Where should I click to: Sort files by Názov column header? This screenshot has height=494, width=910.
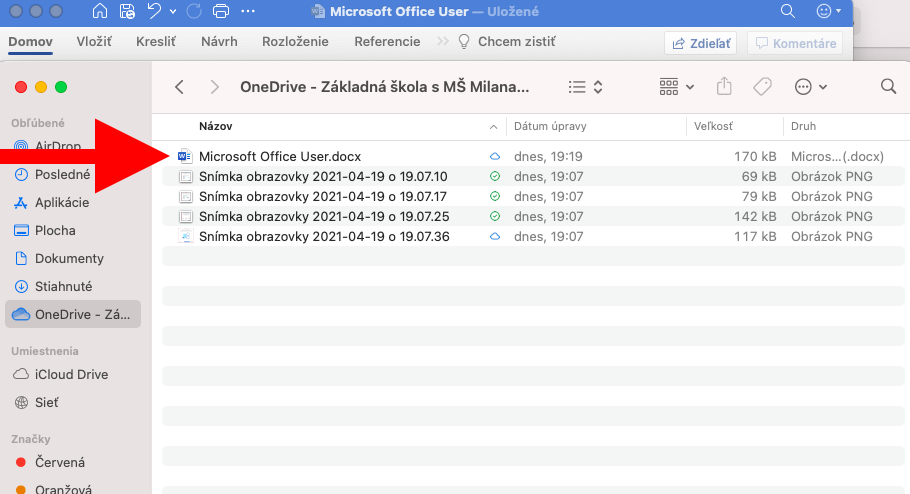[x=216, y=127]
